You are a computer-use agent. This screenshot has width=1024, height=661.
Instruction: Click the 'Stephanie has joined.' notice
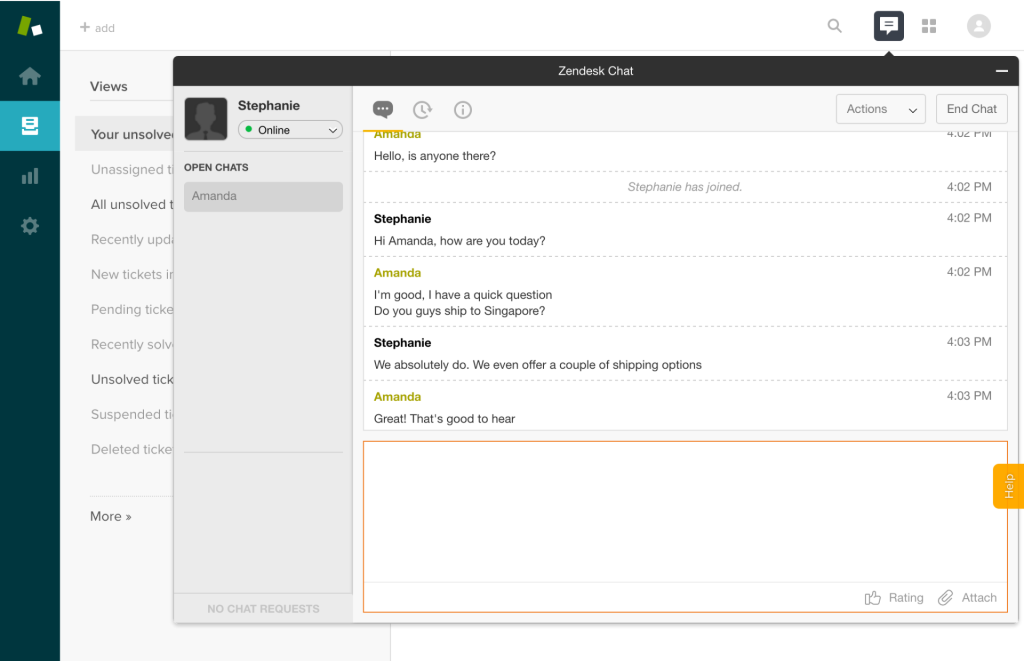684,187
